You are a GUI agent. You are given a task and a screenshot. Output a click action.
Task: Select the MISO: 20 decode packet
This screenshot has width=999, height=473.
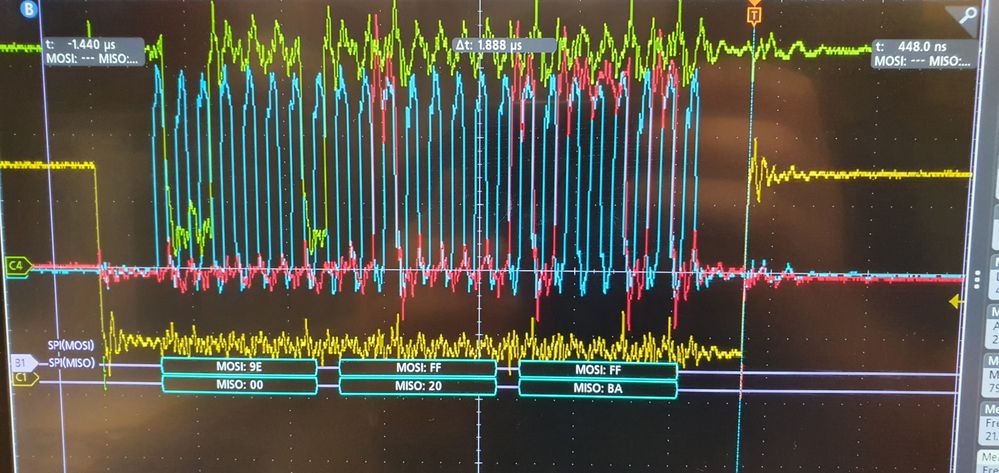[417, 386]
